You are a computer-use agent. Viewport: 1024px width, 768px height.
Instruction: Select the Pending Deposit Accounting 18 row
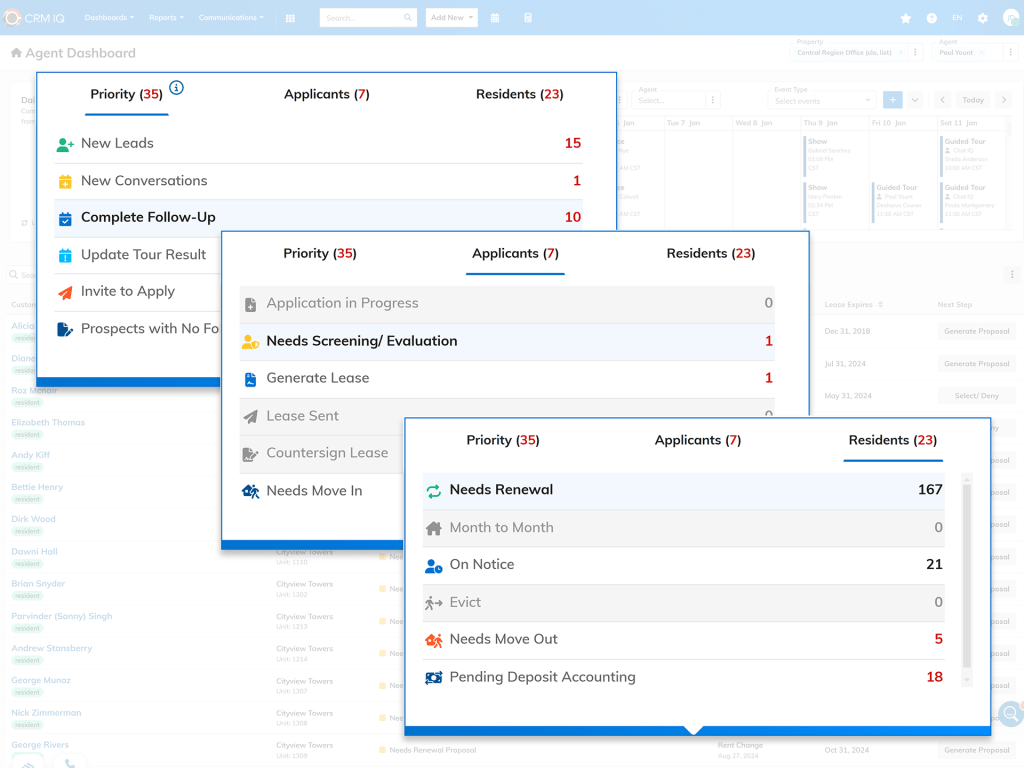point(683,677)
